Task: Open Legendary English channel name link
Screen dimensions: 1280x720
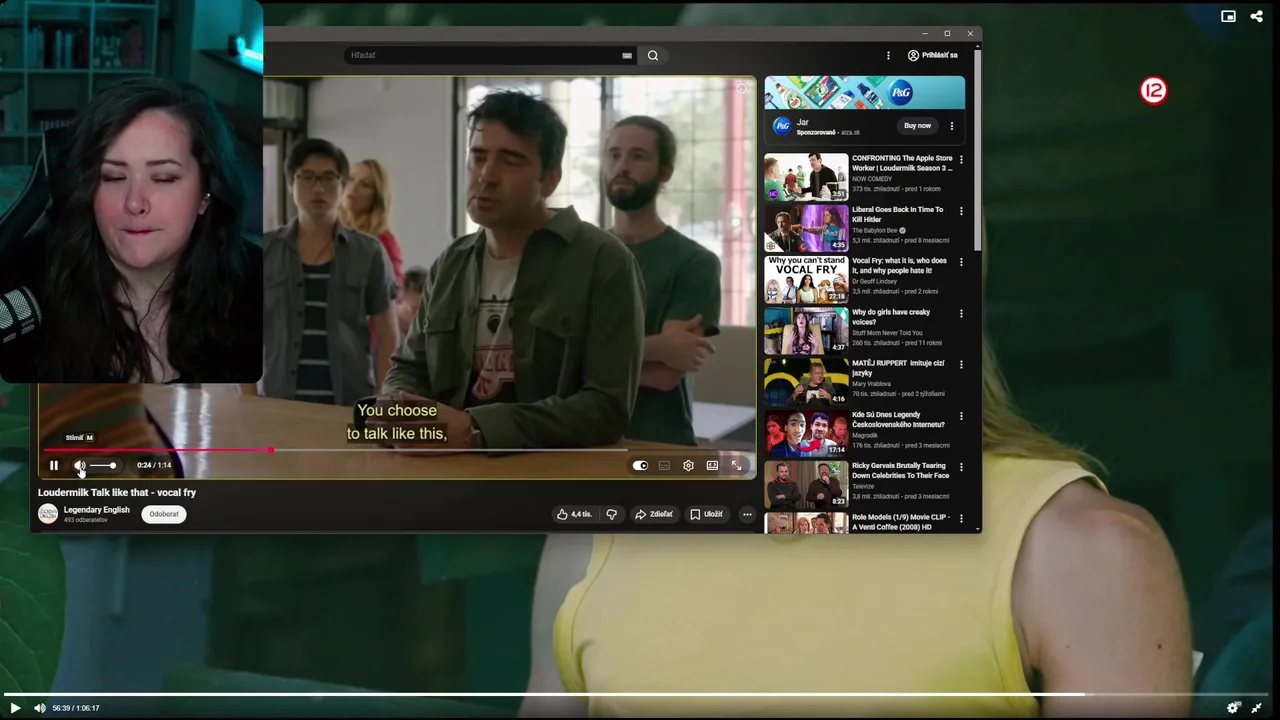Action: coord(96,510)
